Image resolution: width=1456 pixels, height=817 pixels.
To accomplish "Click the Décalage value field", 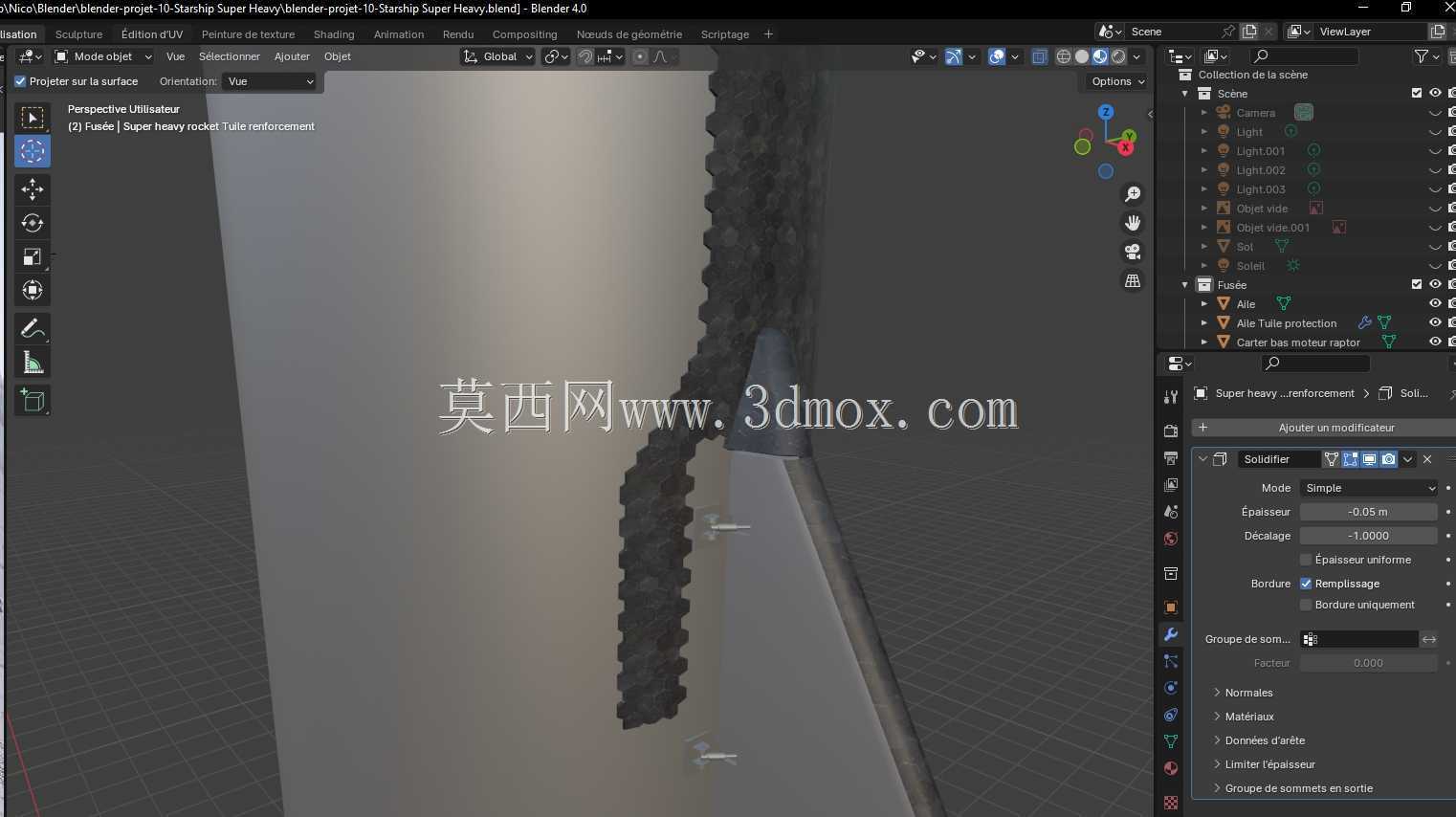I will [x=1368, y=536].
